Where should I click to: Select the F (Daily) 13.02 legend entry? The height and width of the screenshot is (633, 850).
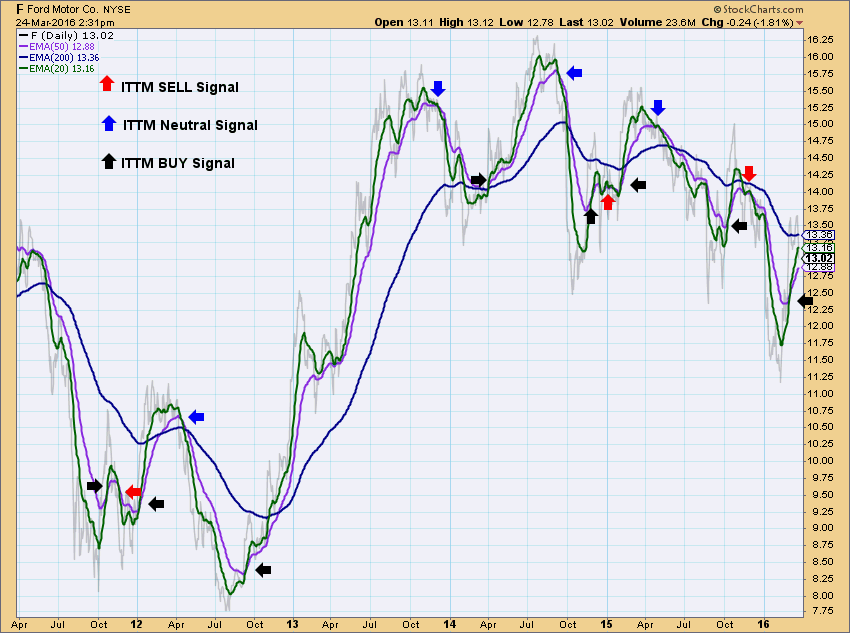67,36
